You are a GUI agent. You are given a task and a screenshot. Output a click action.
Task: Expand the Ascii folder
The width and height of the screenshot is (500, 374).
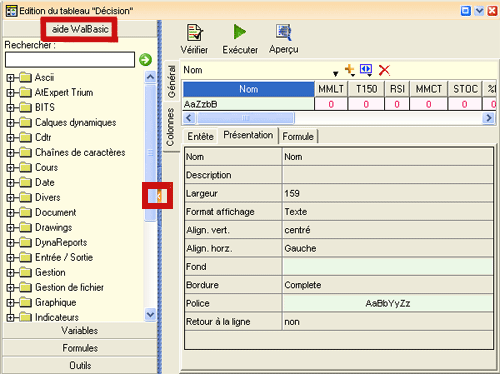(x=10, y=78)
